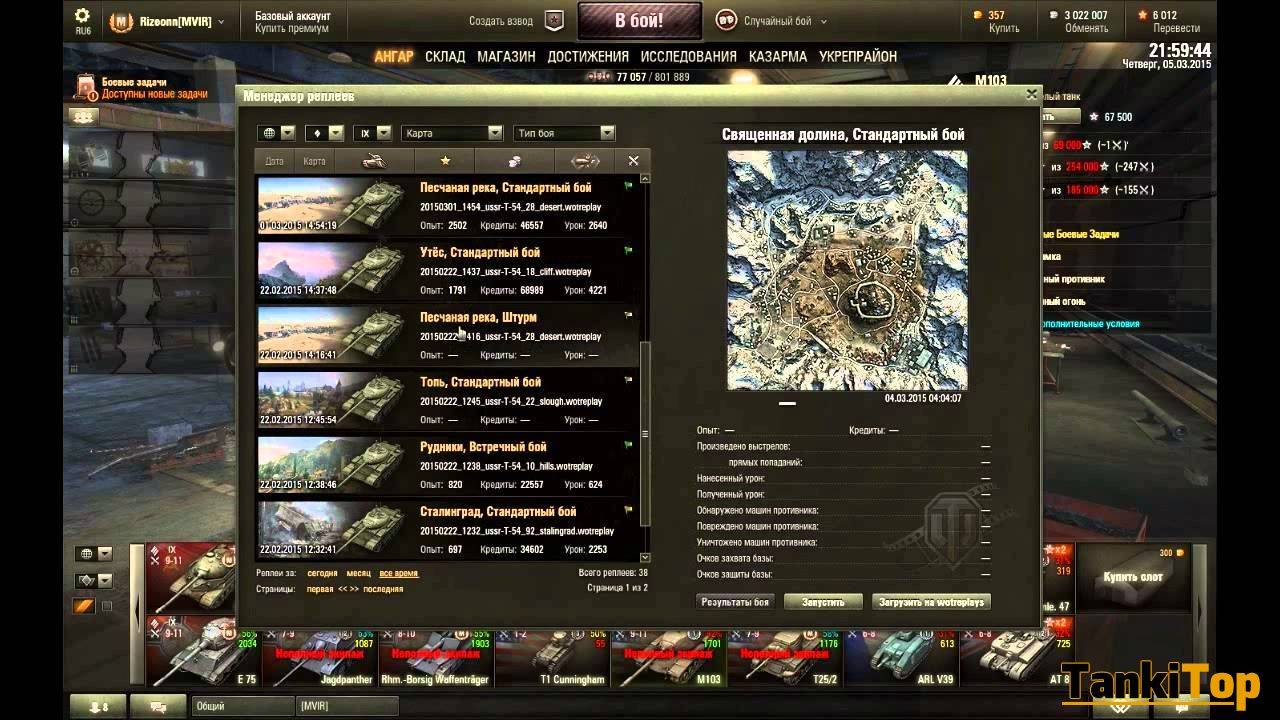Image resolution: width=1280 pixels, height=720 pixels.
Task: Toggle the orange carousel filter button
Action: click(85, 606)
